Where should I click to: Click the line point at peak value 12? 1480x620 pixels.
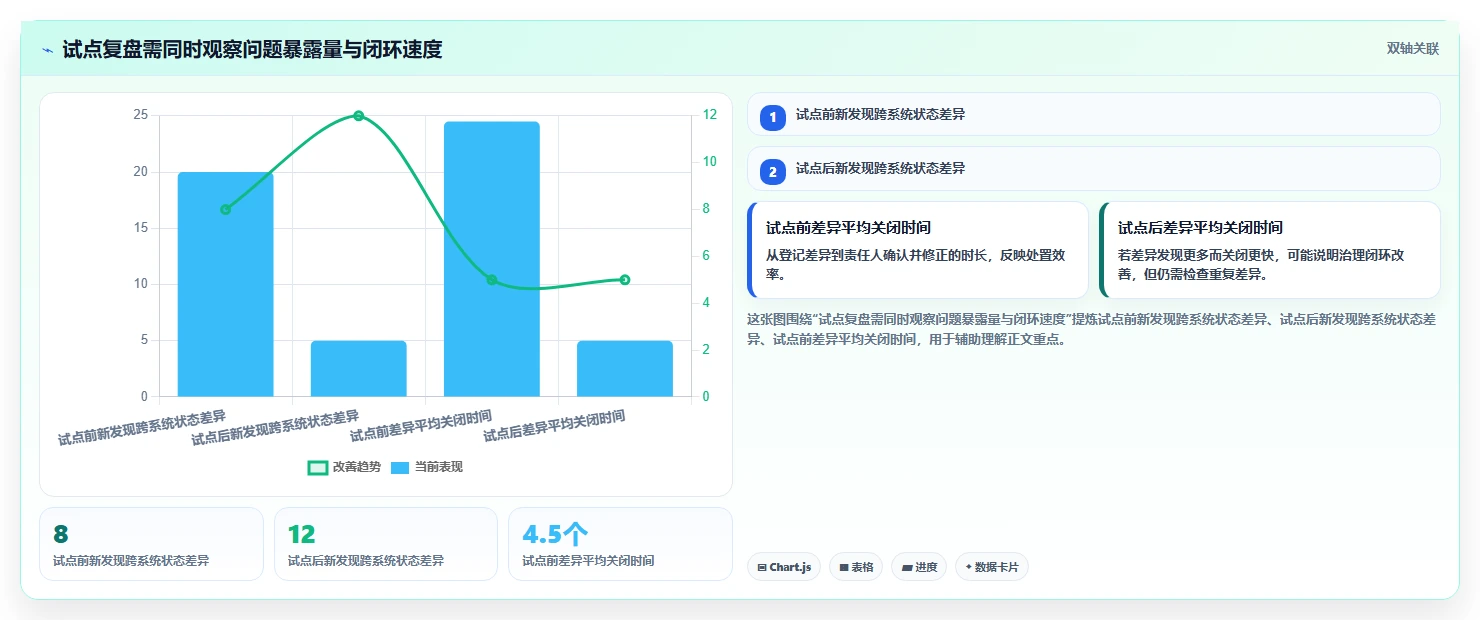click(359, 116)
